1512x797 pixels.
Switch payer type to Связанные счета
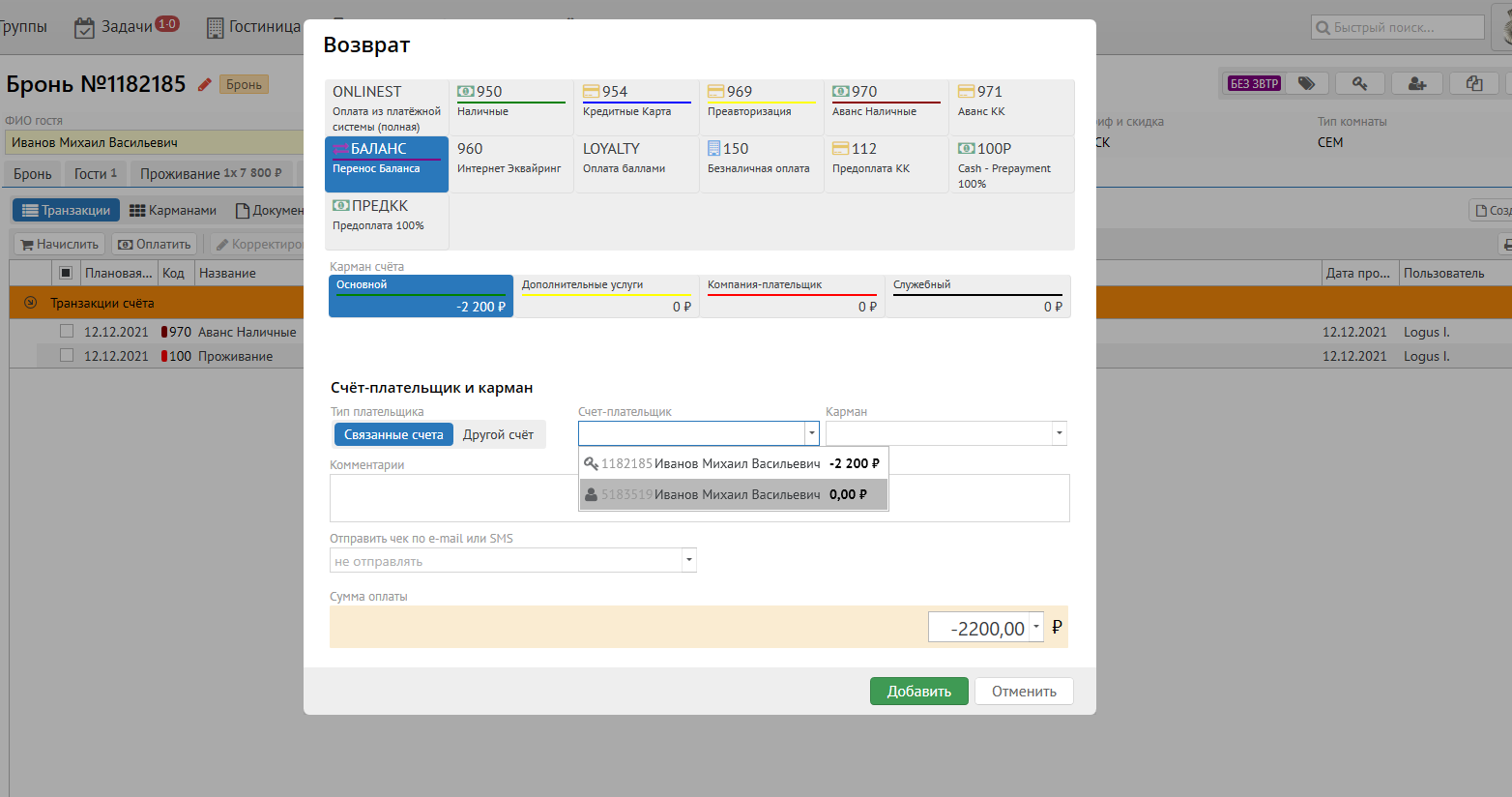[393, 434]
